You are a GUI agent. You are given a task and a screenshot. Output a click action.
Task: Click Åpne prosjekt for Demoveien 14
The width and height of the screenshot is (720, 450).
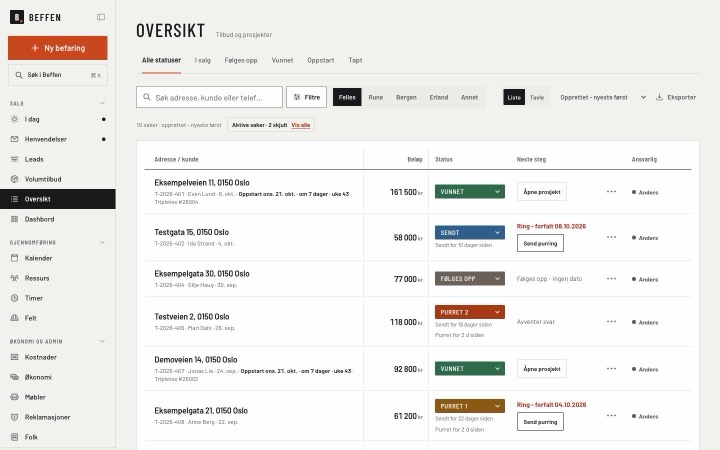(542, 369)
